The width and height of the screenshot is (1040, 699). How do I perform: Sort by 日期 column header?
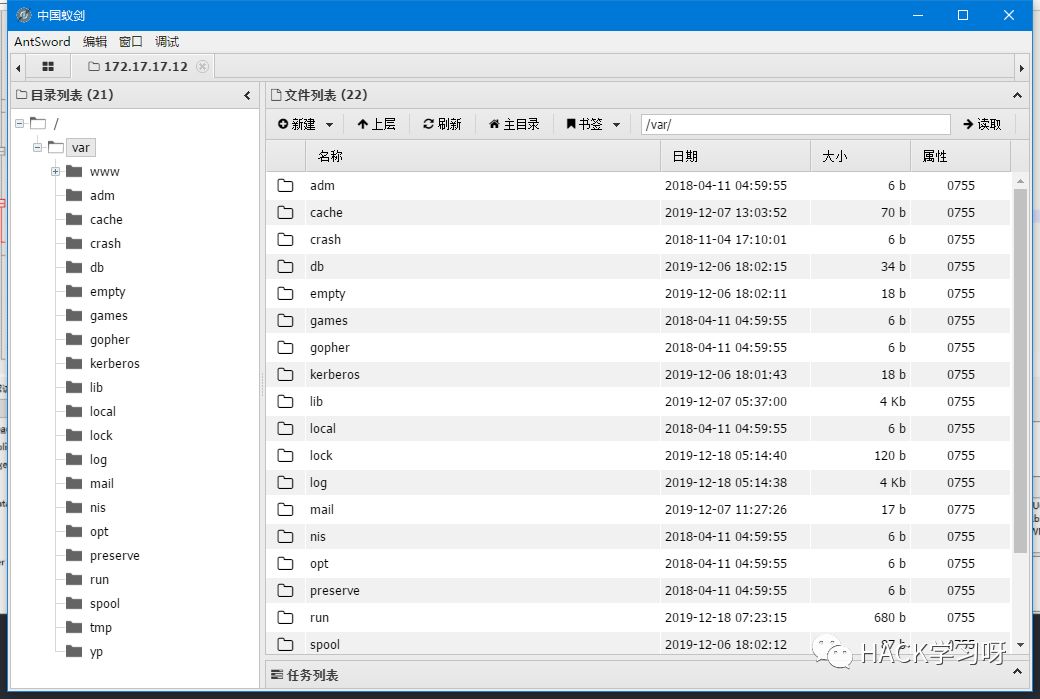(x=736, y=156)
